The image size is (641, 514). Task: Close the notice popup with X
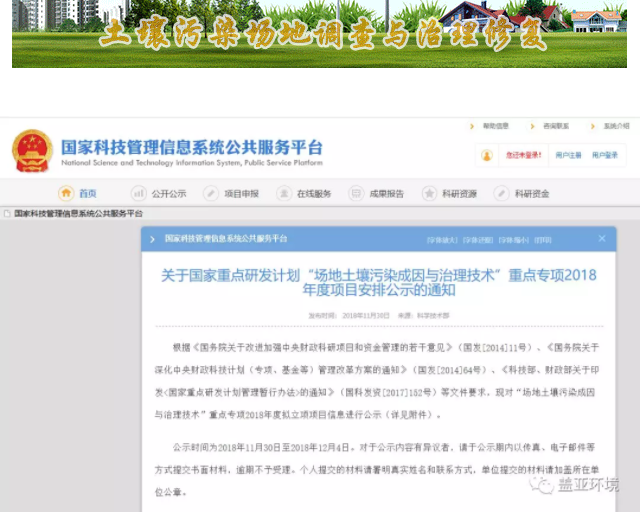pos(602,239)
